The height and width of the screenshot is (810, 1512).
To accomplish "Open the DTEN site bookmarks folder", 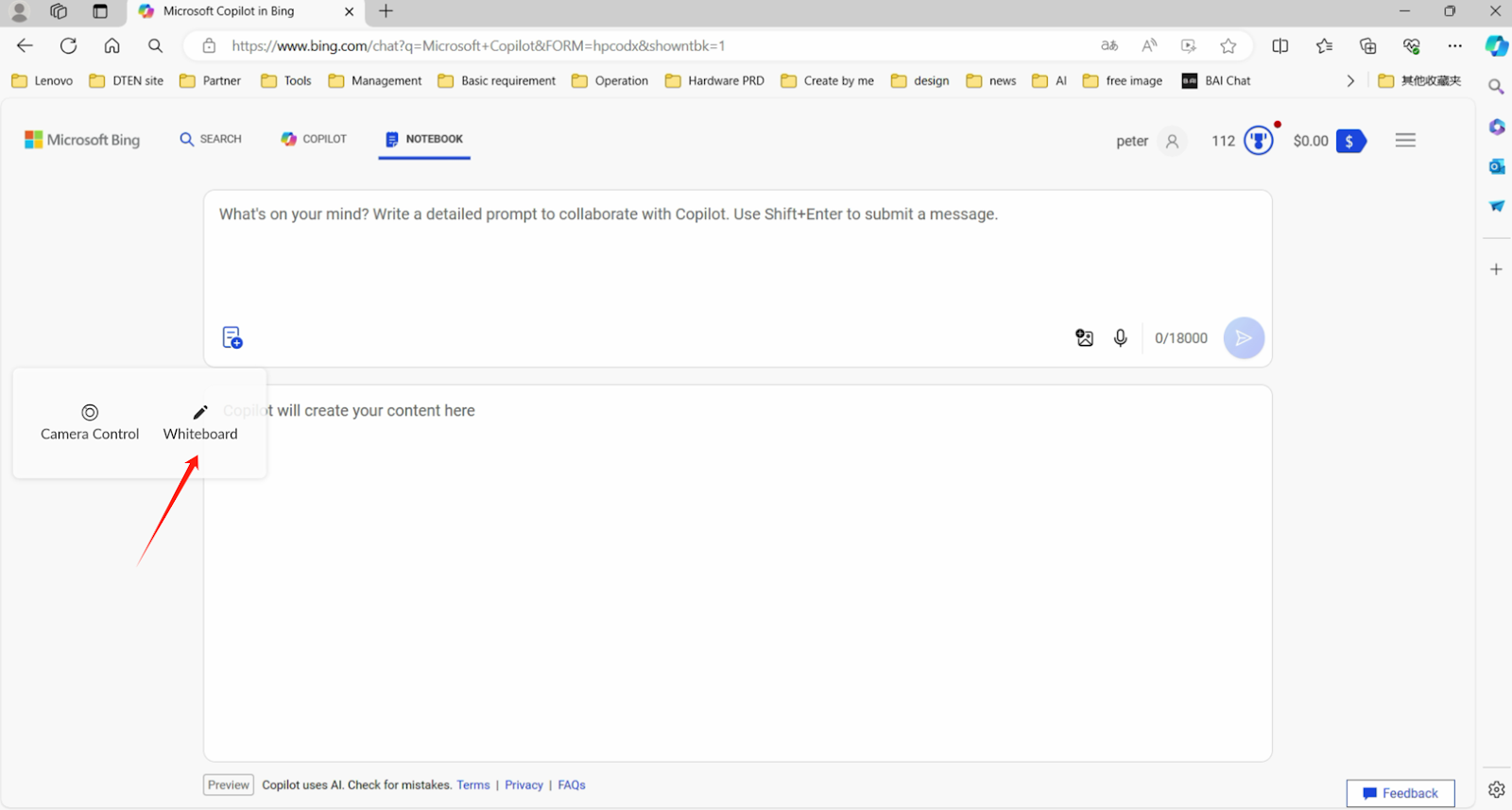I will click(126, 80).
